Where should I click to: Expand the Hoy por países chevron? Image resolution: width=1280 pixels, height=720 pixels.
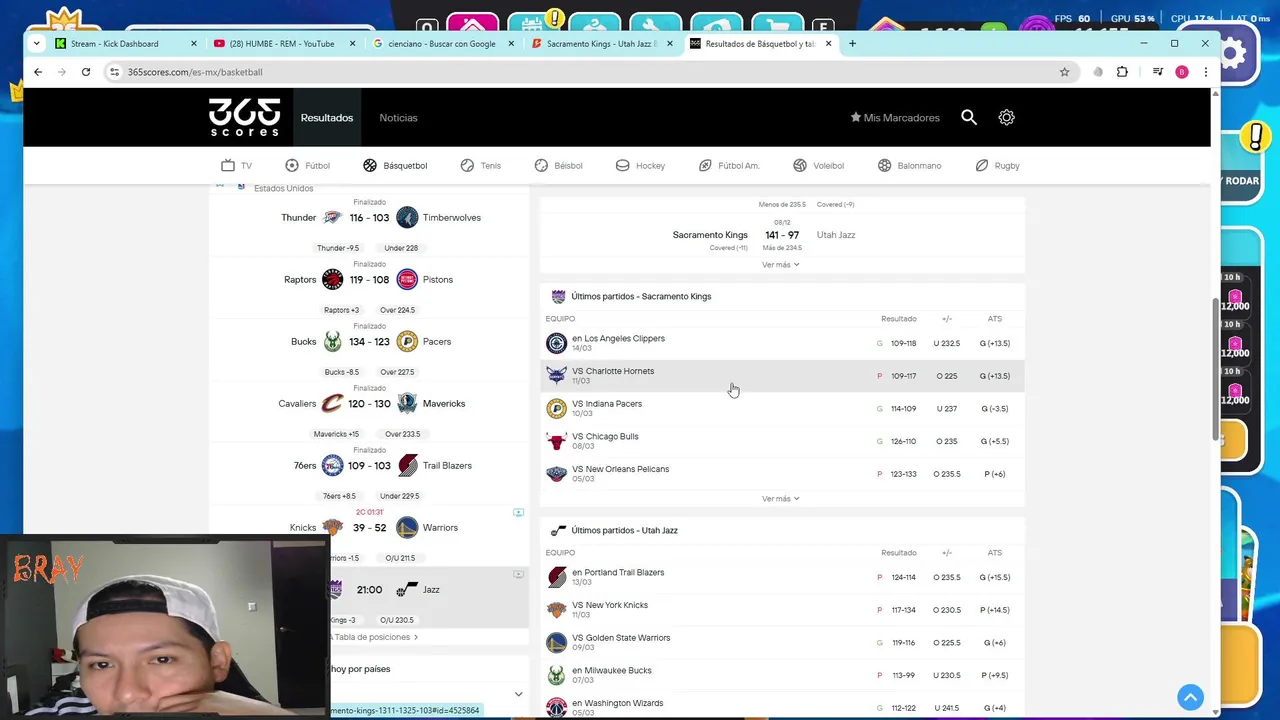[518, 694]
